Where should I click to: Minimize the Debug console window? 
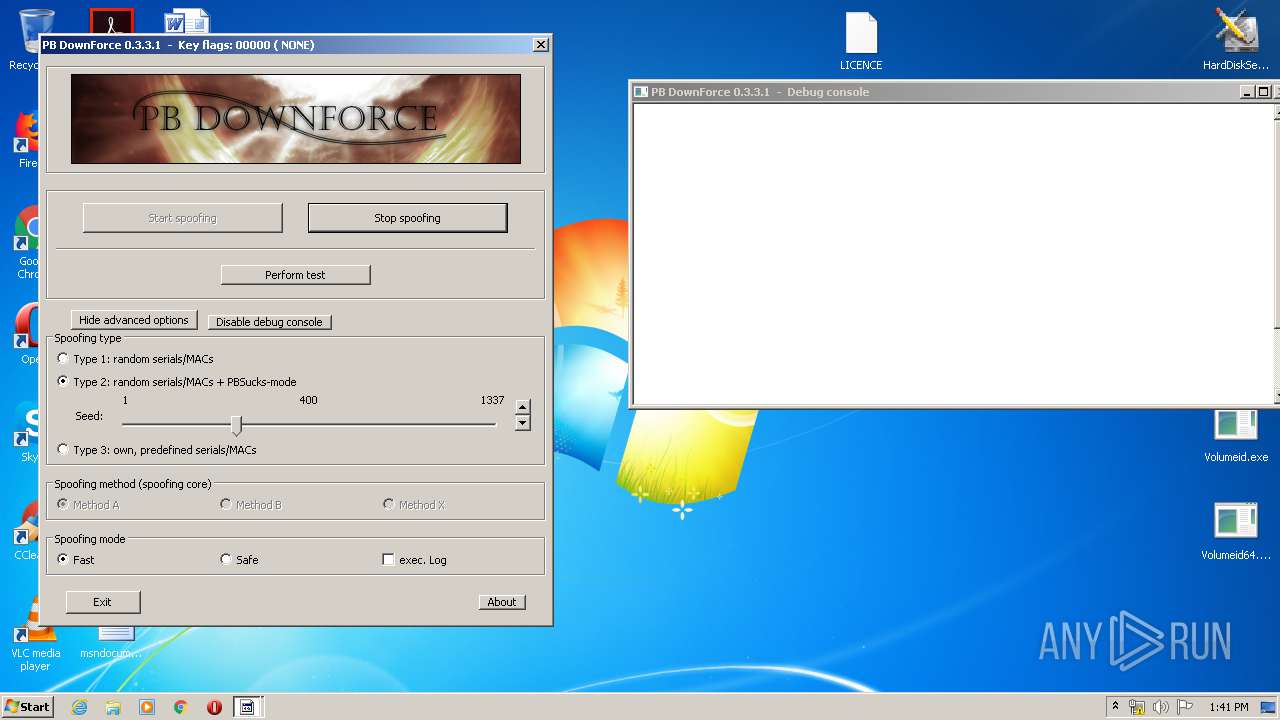(1247, 92)
